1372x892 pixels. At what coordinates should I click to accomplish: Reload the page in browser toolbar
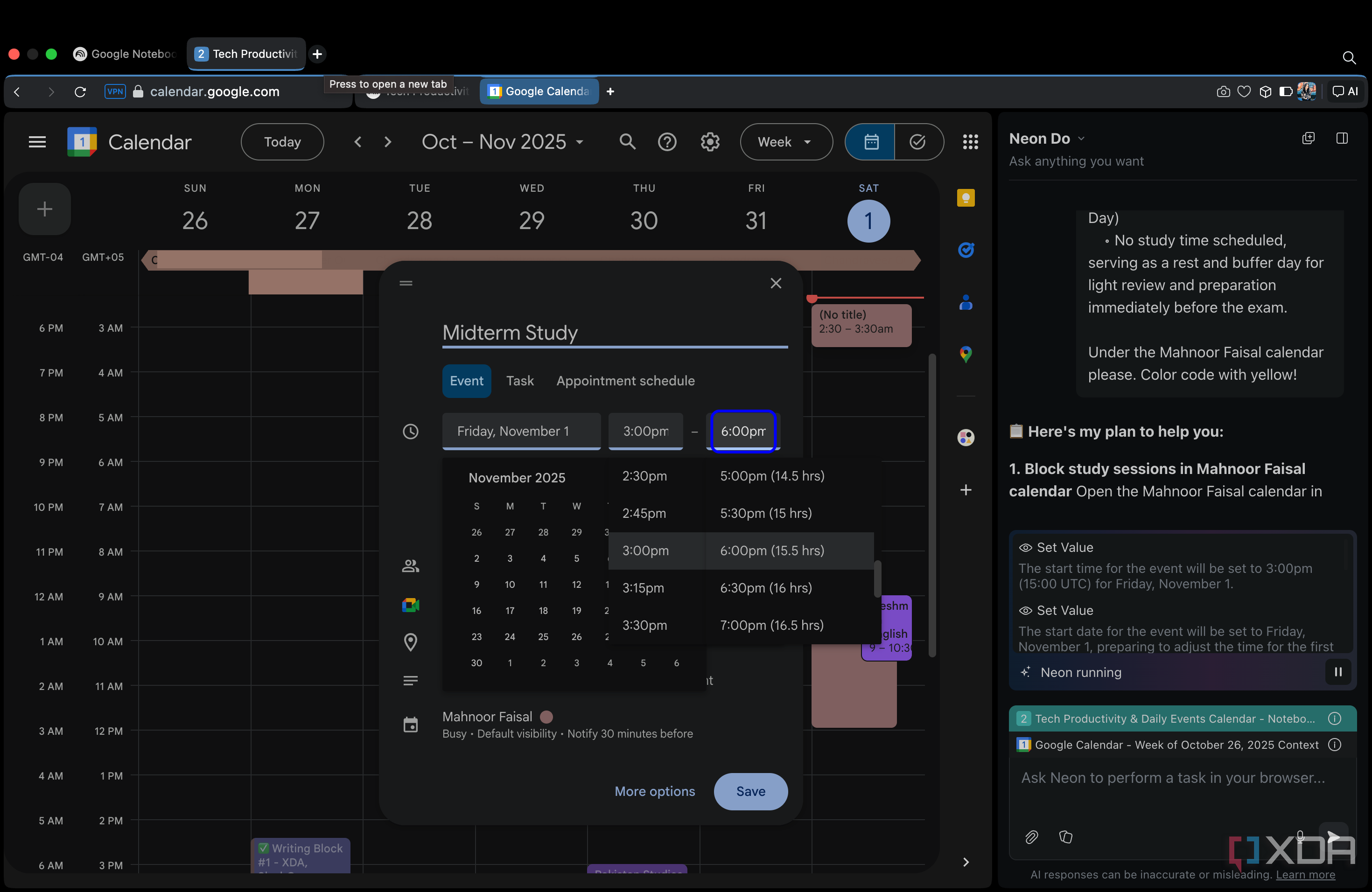[80, 91]
